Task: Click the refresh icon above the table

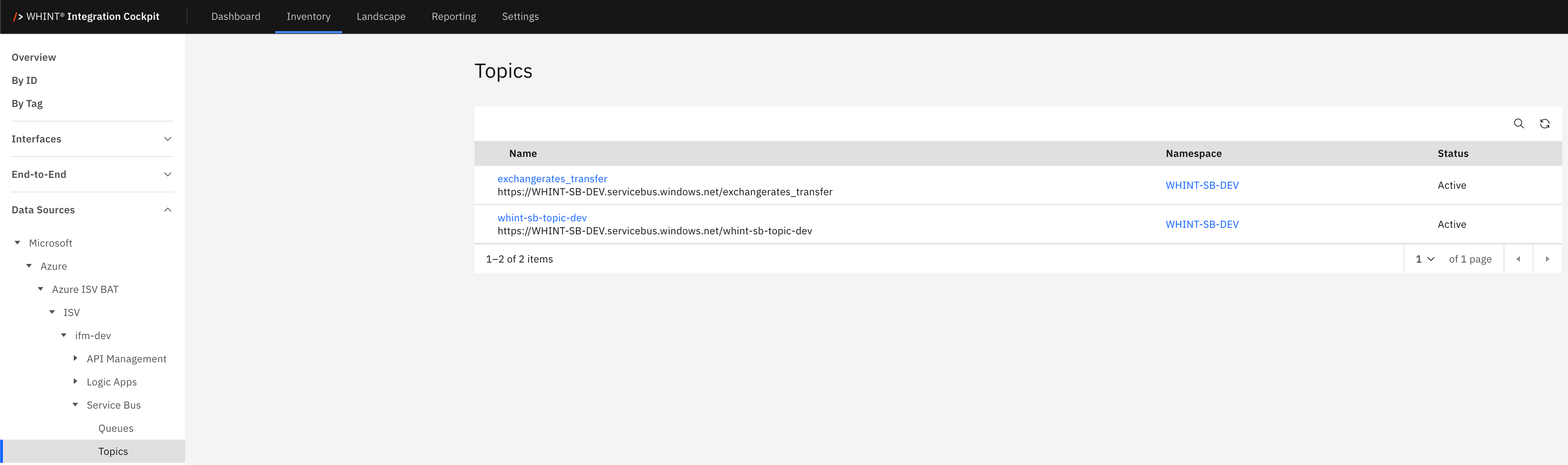Action: (1544, 124)
